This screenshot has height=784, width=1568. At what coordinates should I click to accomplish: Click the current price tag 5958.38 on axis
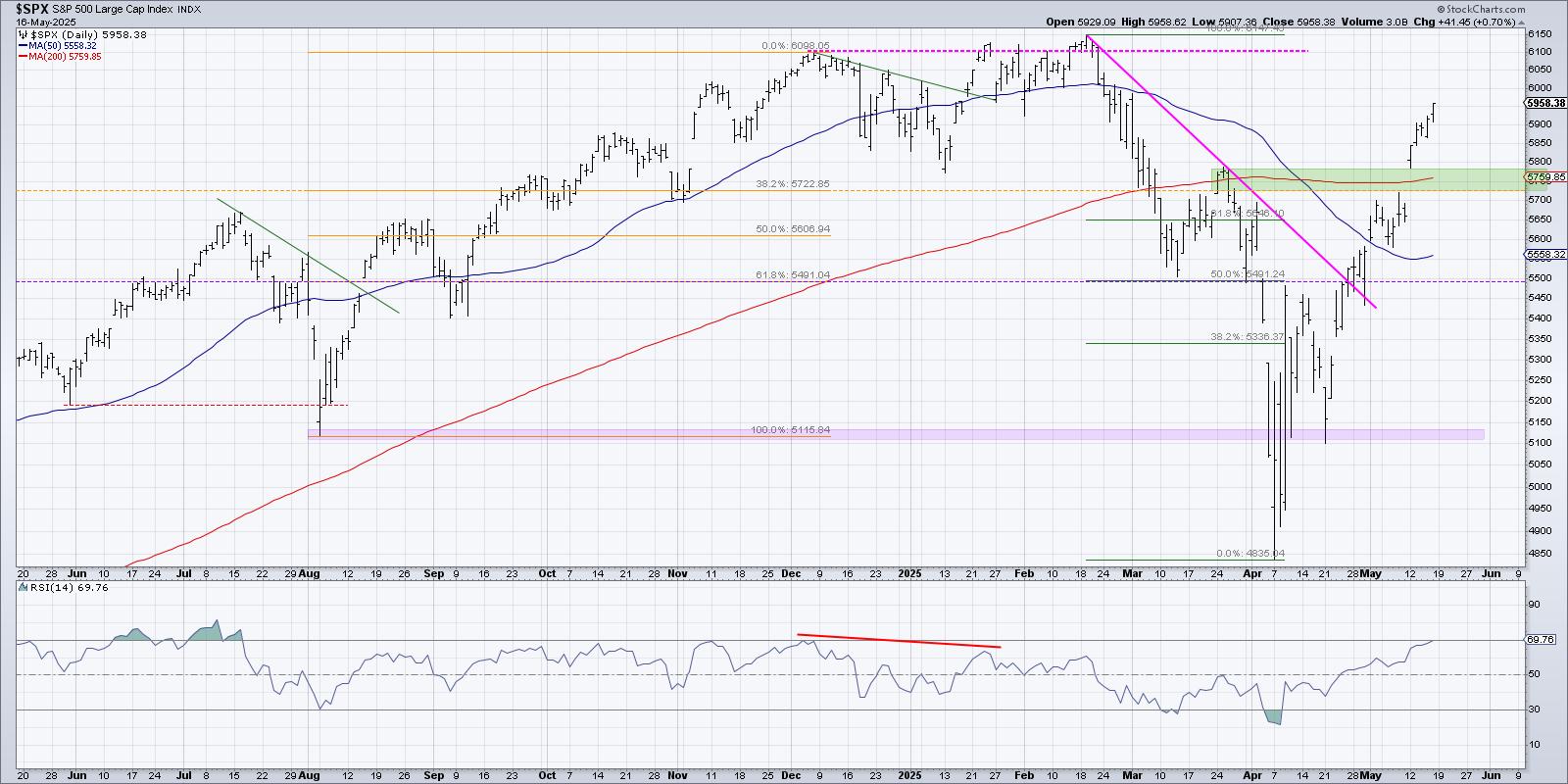pyautogui.click(x=1547, y=103)
